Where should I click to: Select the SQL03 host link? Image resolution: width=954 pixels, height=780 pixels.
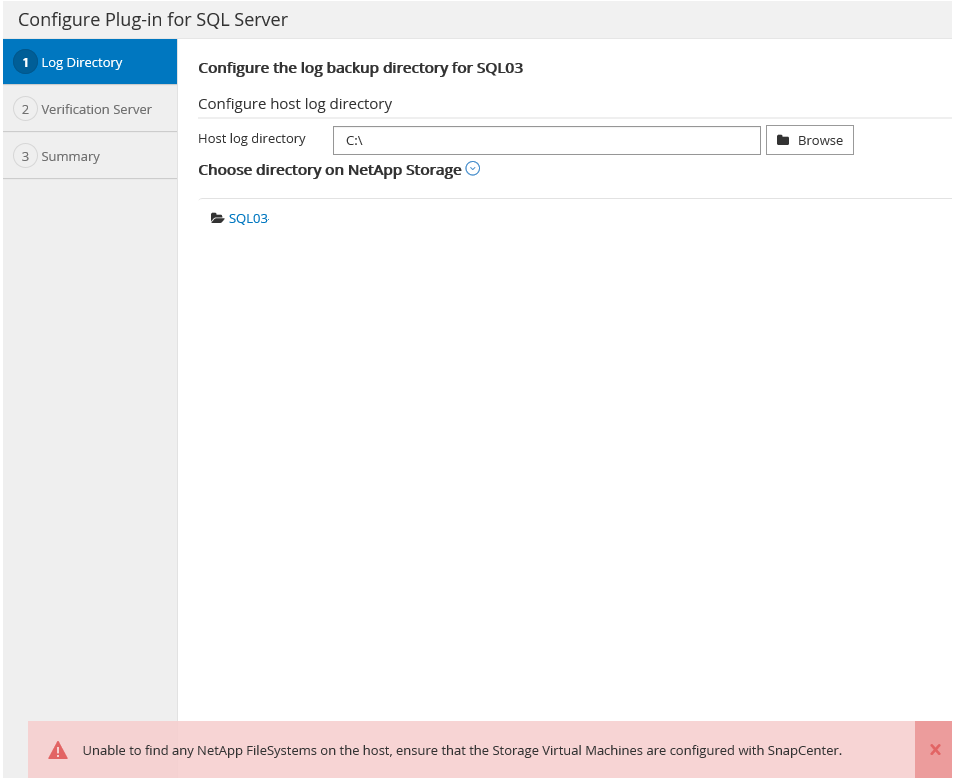pos(248,218)
